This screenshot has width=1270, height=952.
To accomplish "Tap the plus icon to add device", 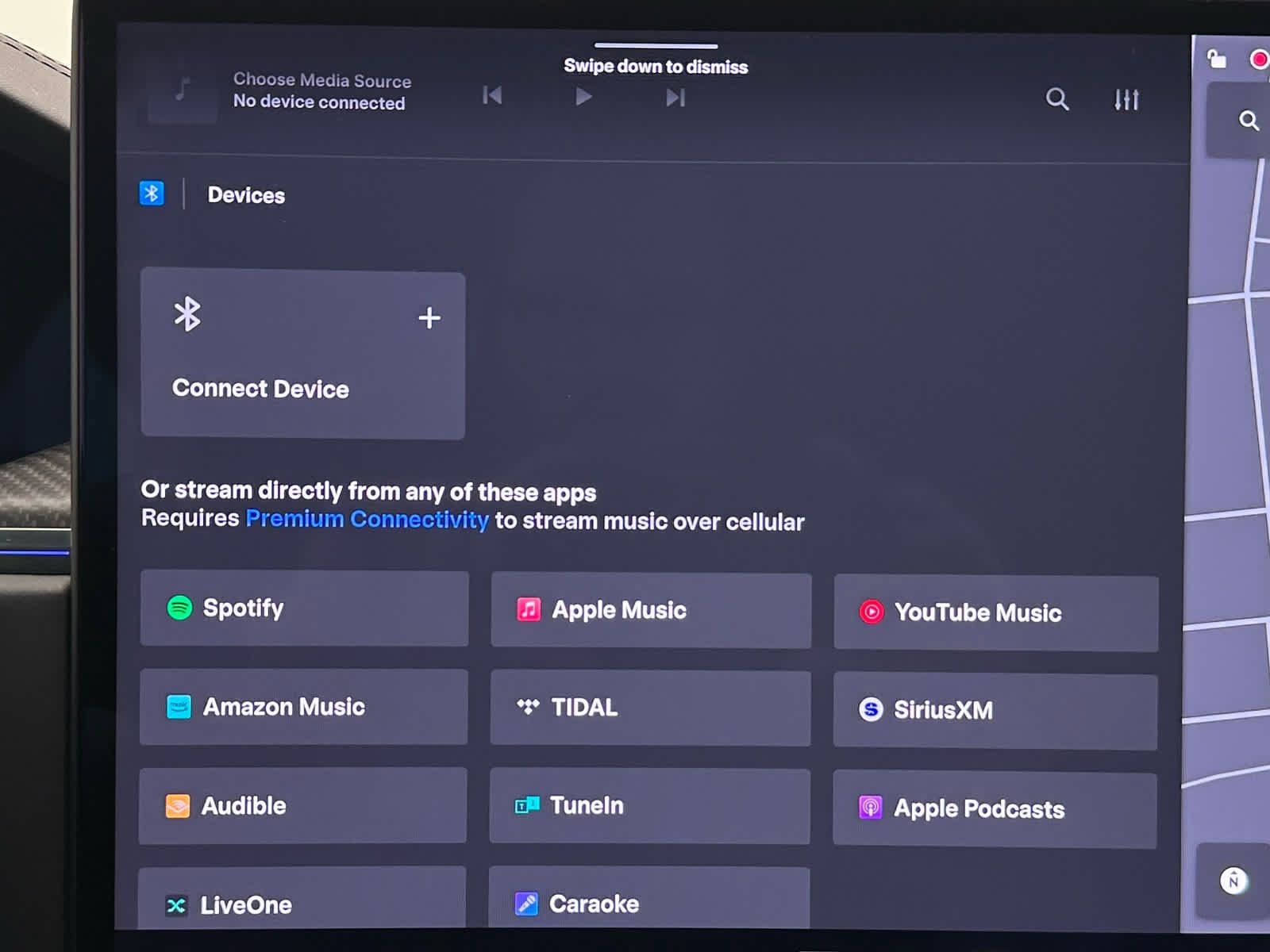I will [429, 317].
